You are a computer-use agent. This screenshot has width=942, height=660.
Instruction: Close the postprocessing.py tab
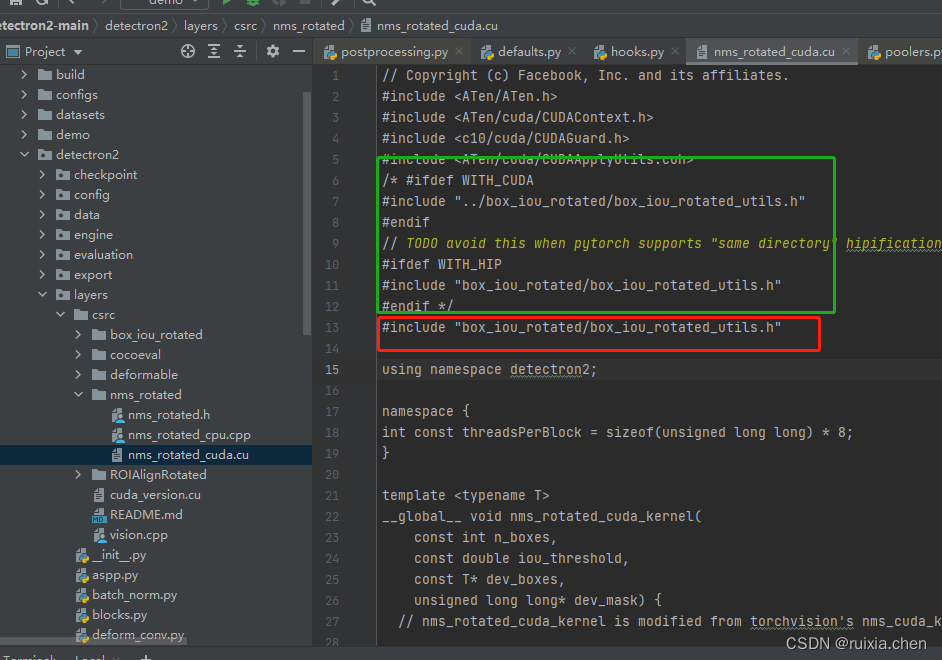[x=459, y=51]
